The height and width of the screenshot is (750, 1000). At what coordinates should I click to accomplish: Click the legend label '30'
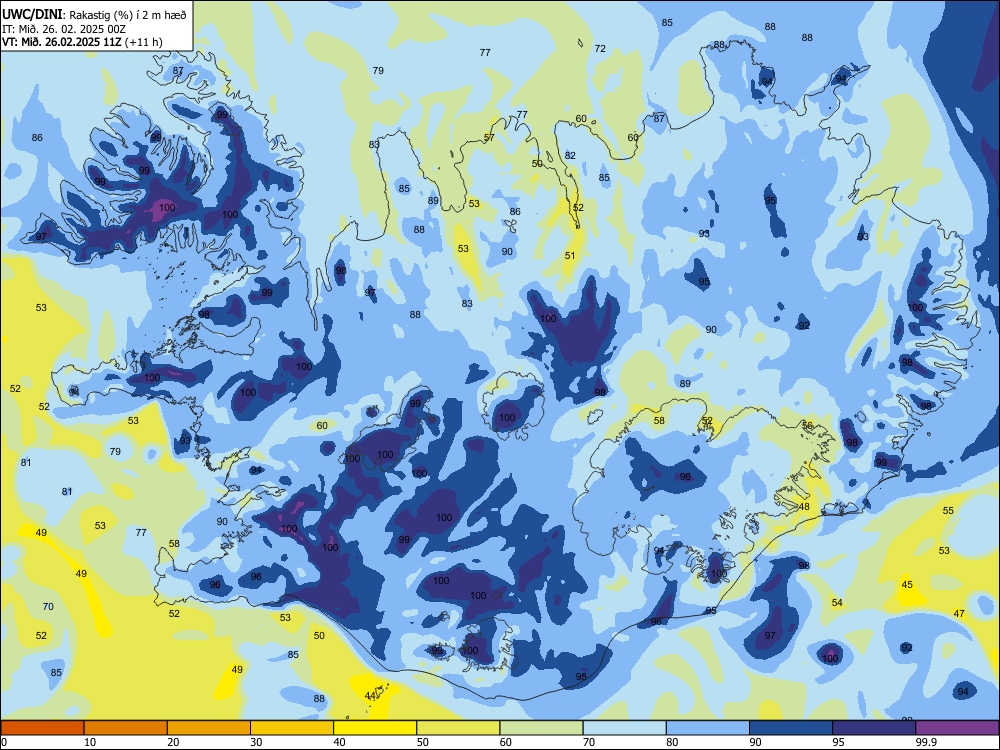coord(256,742)
